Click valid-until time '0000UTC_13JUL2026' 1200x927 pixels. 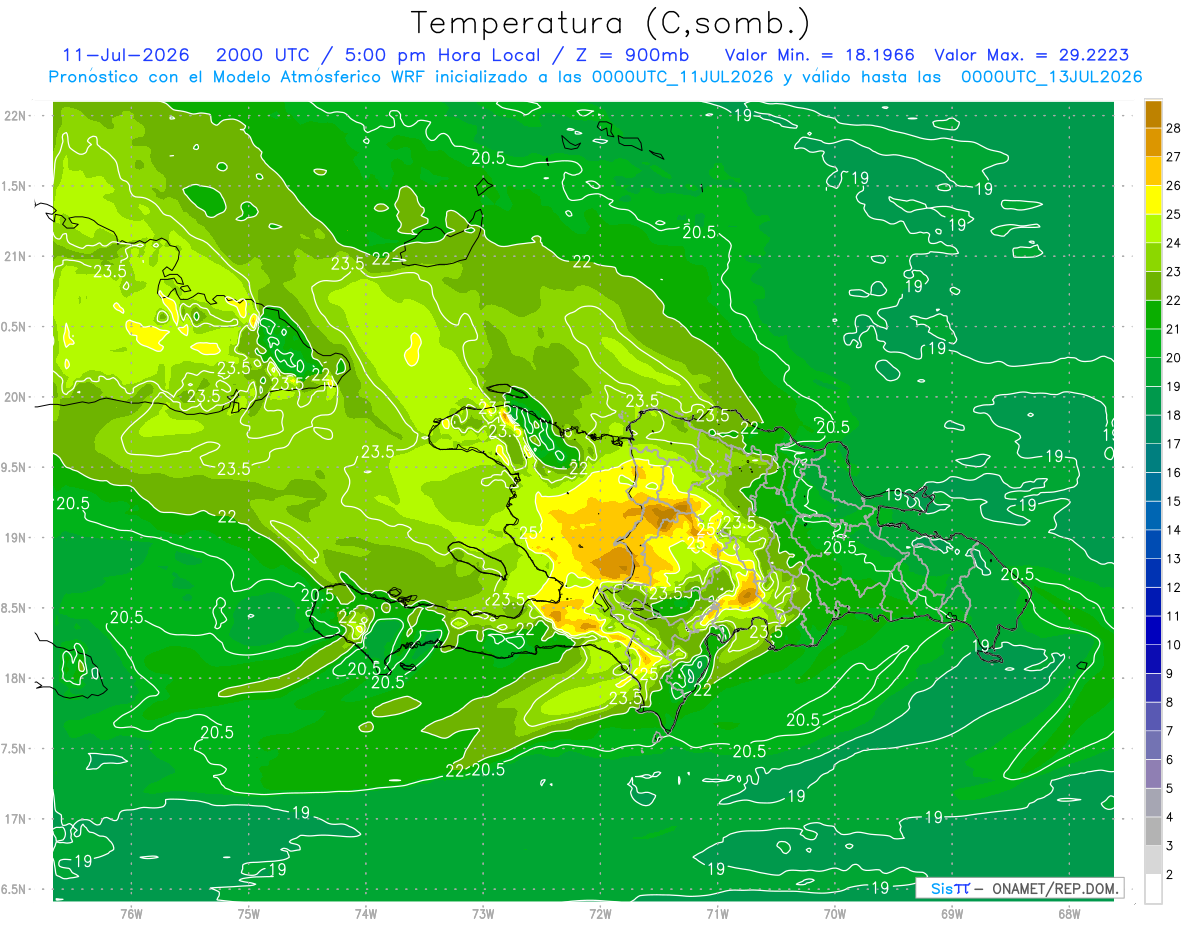1051,77
